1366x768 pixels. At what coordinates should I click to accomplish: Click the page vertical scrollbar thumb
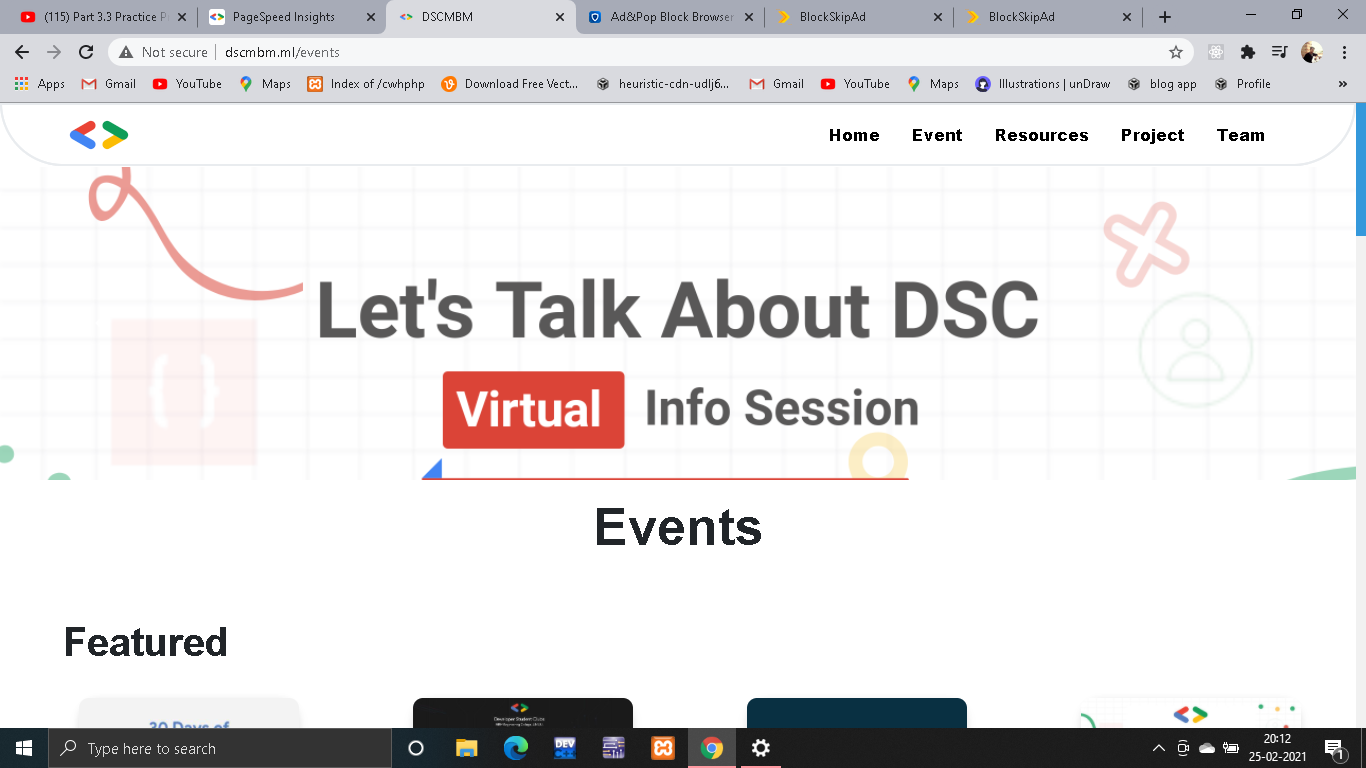[x=1360, y=168]
